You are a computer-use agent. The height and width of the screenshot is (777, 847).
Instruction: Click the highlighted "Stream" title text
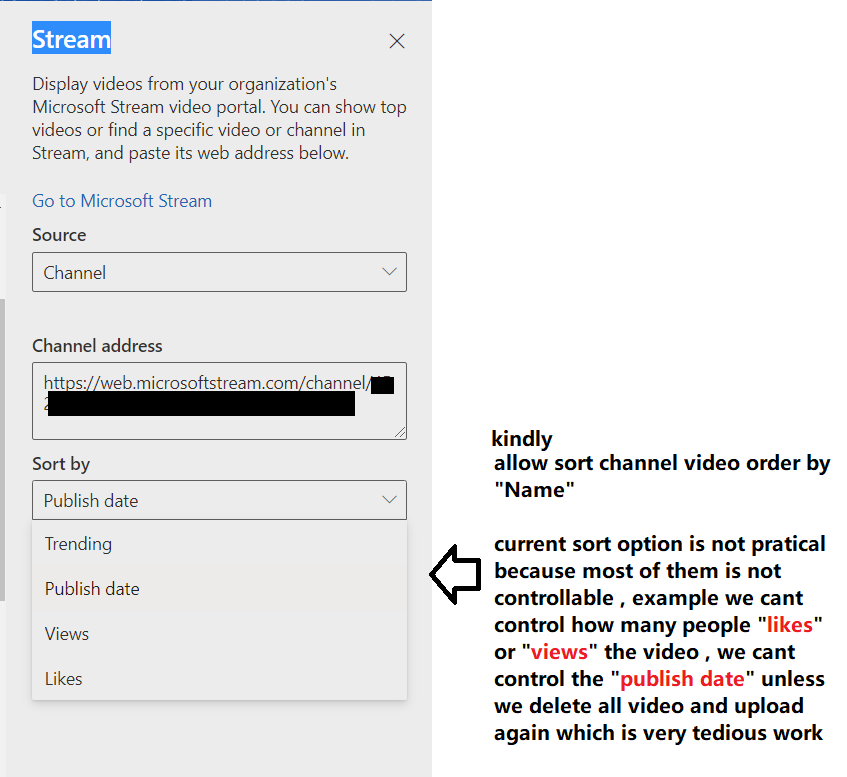click(71, 38)
